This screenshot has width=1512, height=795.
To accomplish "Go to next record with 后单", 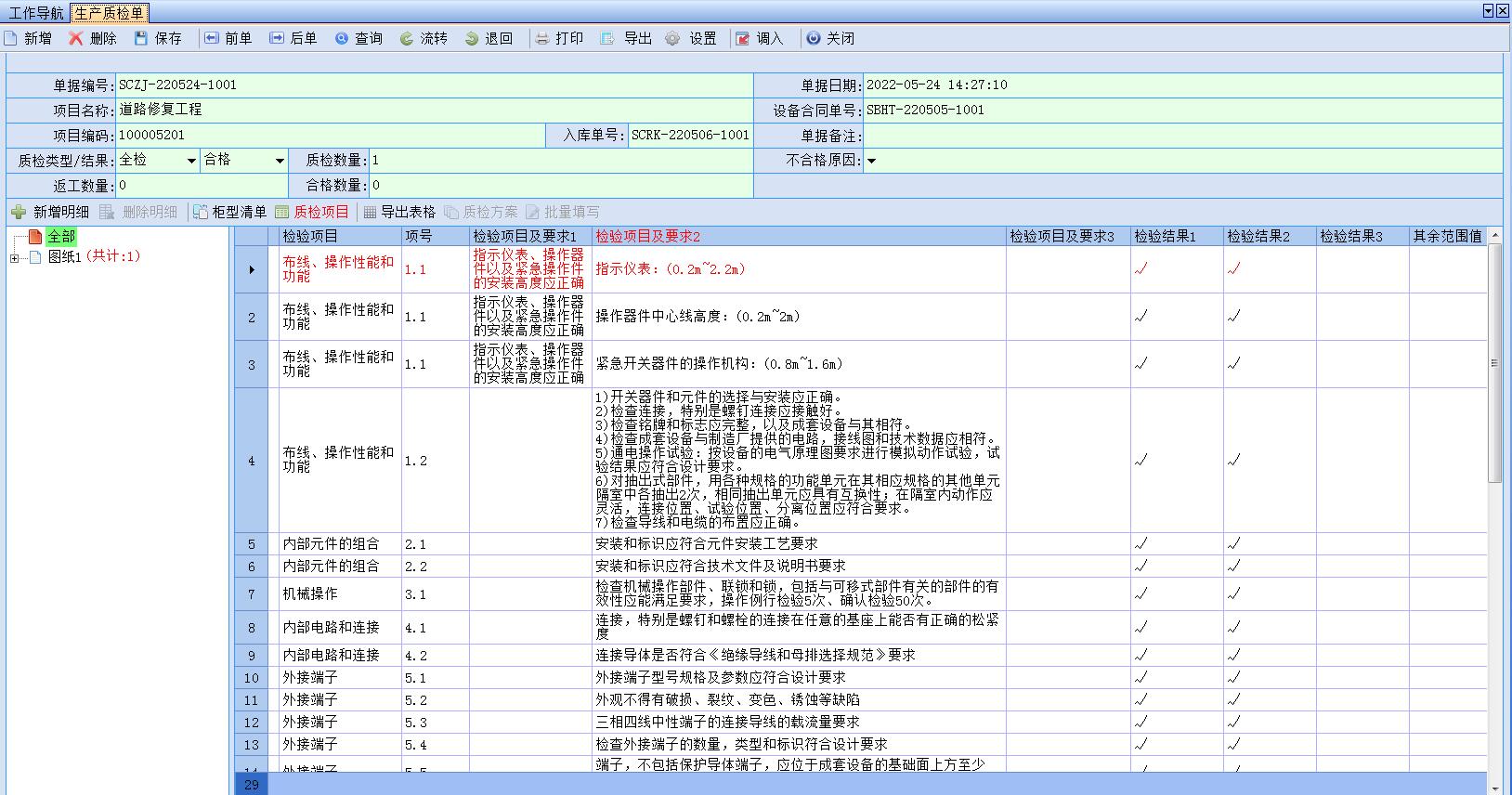I will (277, 38).
